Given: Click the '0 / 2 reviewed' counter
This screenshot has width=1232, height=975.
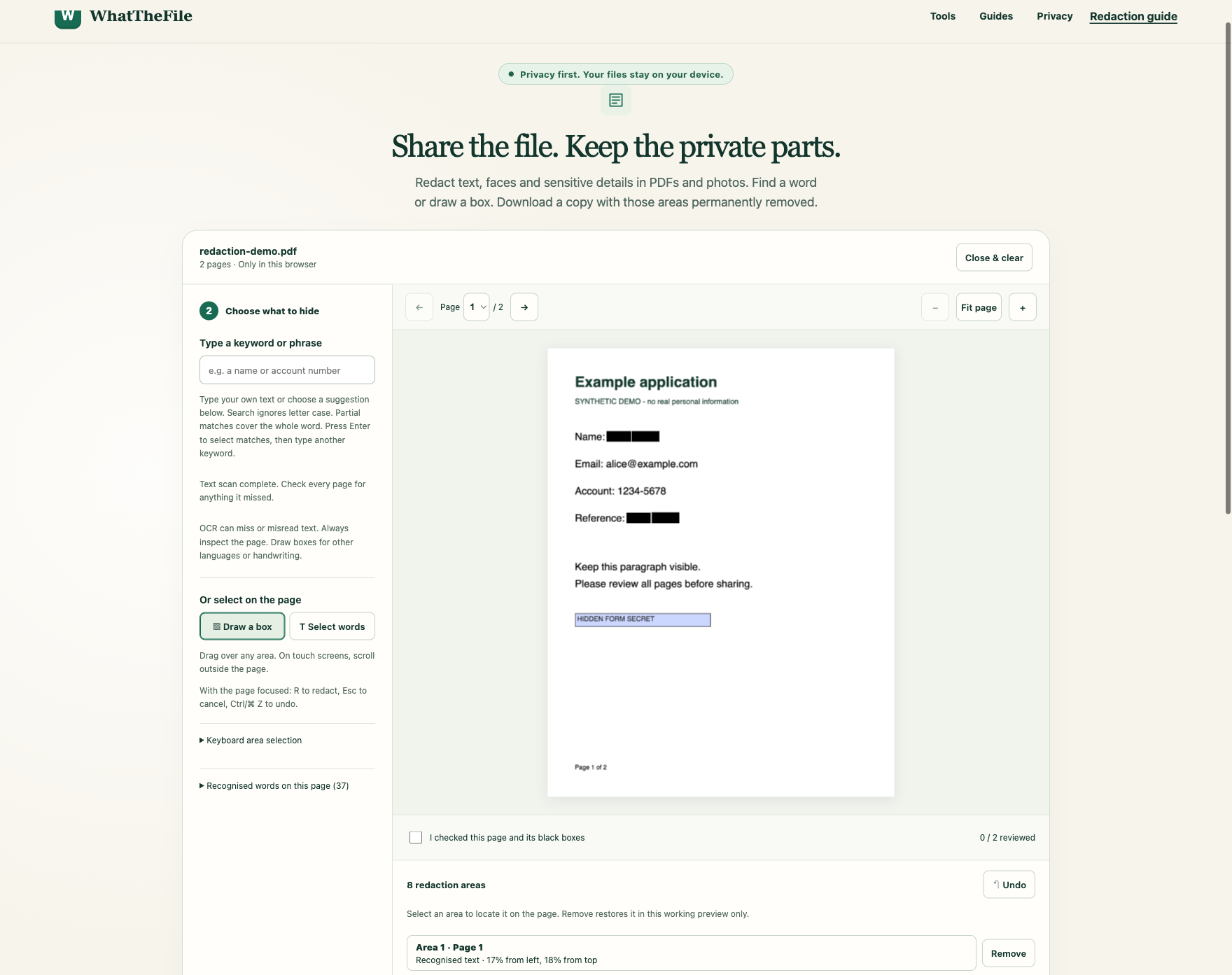Looking at the screenshot, I should click(x=1007, y=838).
